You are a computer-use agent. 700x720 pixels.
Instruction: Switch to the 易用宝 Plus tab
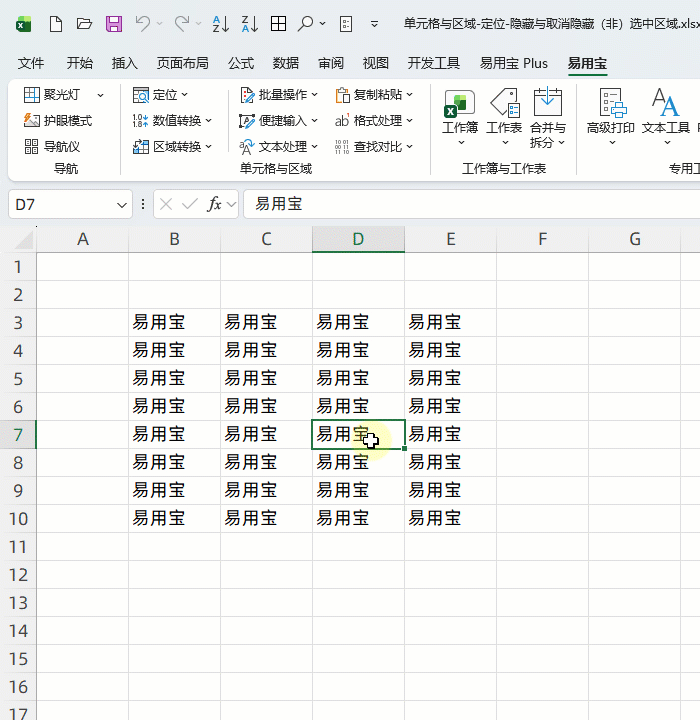(514, 63)
